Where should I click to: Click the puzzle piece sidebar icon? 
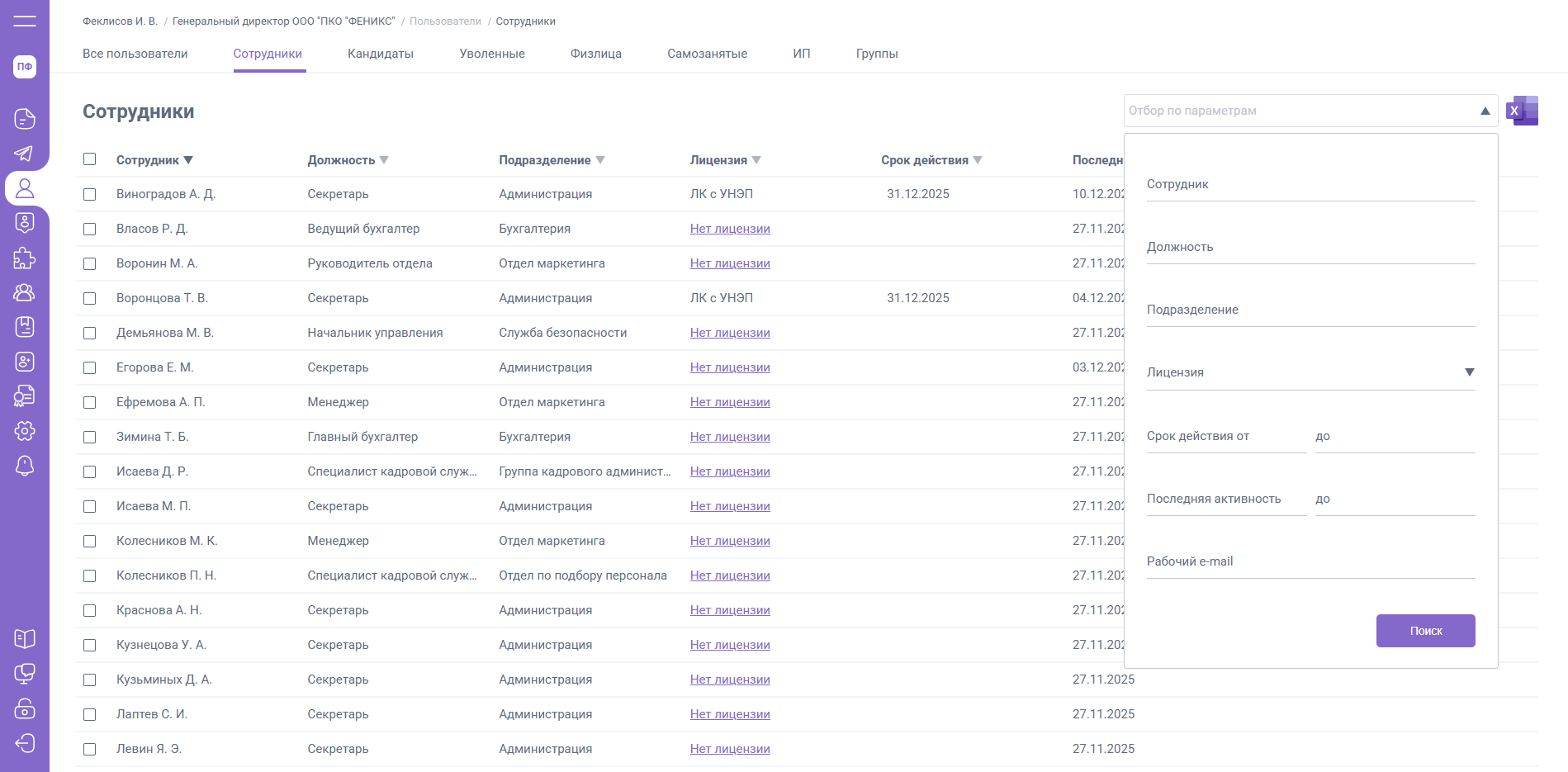[25, 258]
